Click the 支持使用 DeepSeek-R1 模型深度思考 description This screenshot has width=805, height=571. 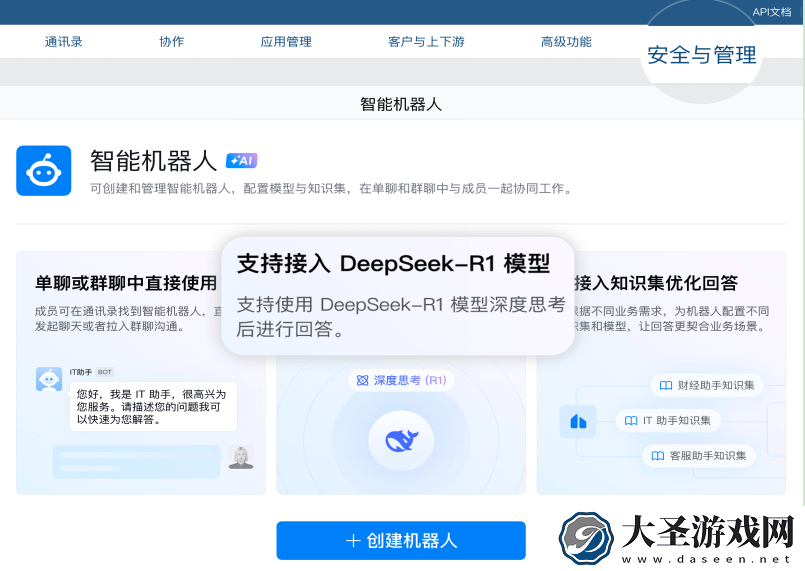400,317
